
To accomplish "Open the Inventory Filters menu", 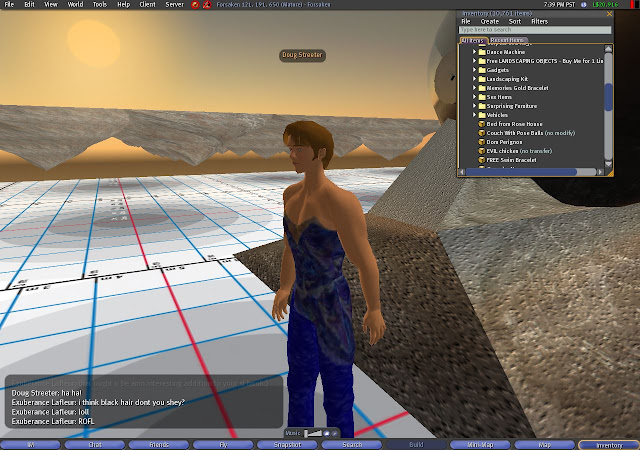I will [540, 21].
